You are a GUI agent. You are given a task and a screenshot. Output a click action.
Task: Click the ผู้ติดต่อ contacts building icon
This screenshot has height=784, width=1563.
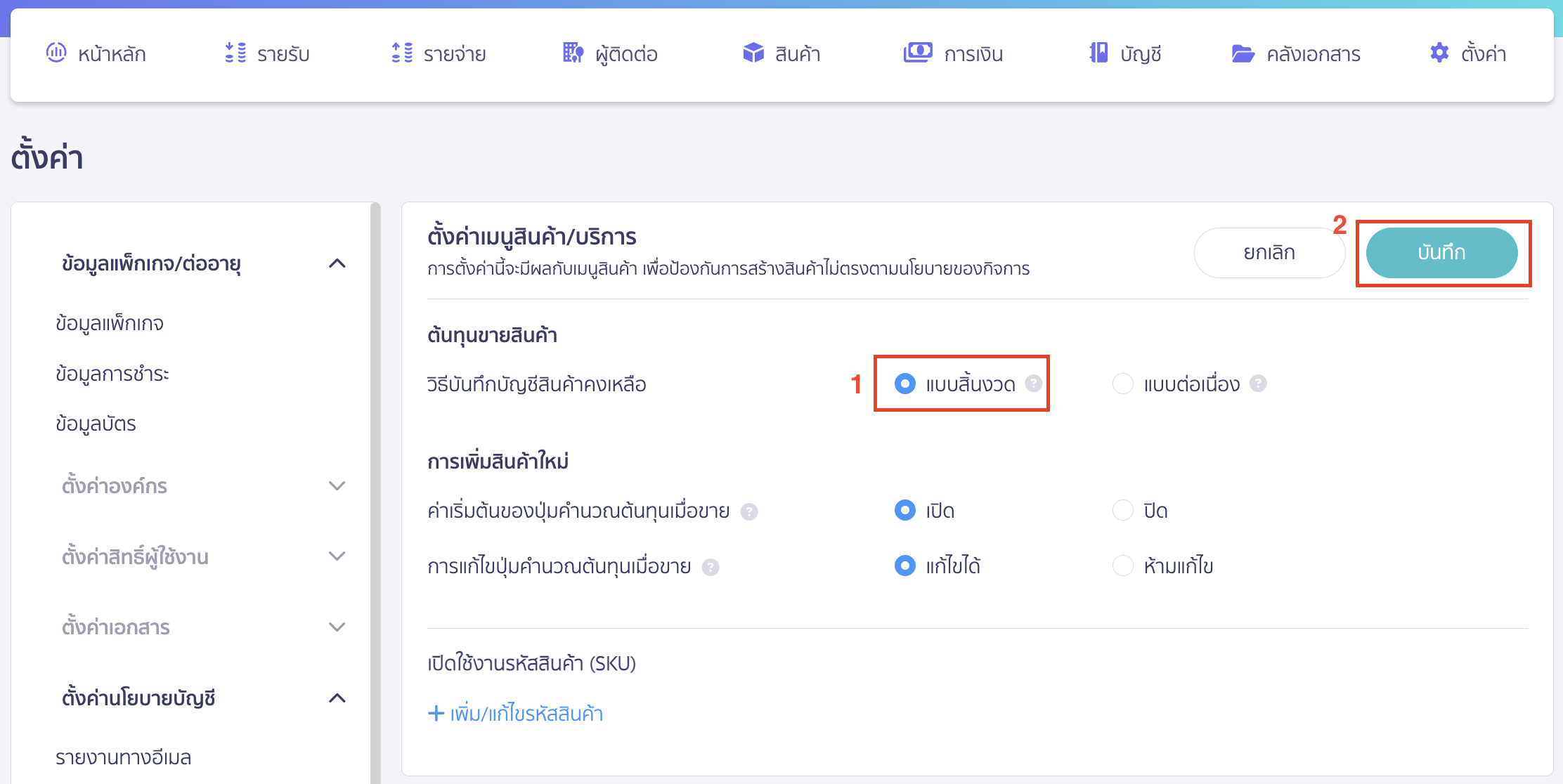573,53
